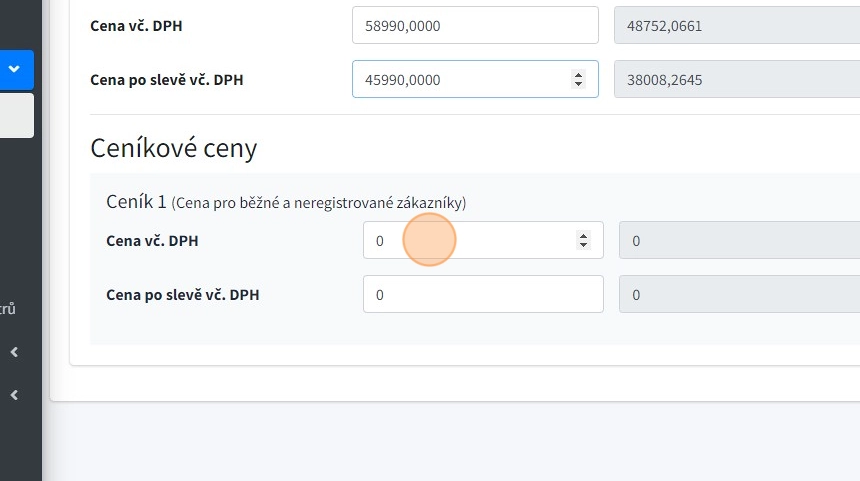The image size is (860, 481).
Task: Click the blue sidebar chevron-down button
Action: [15, 69]
